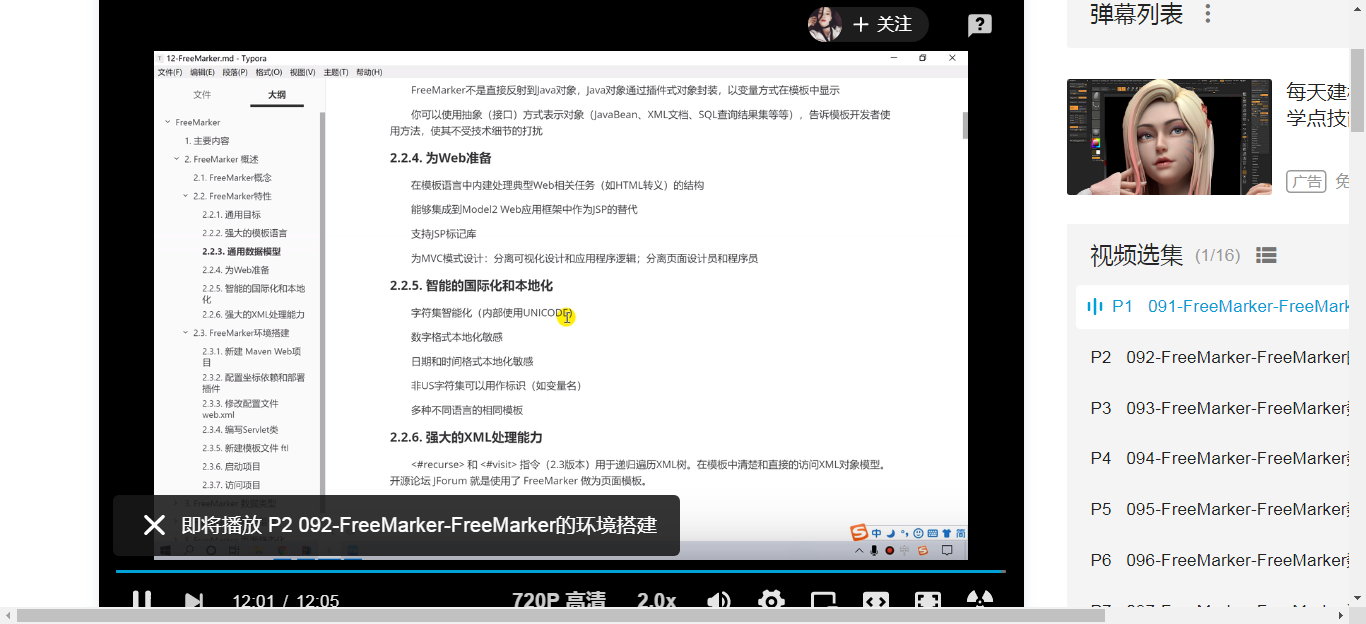Go to outline item 2.2.3. 通用数据模型
1366x624 pixels.
pos(241,251)
